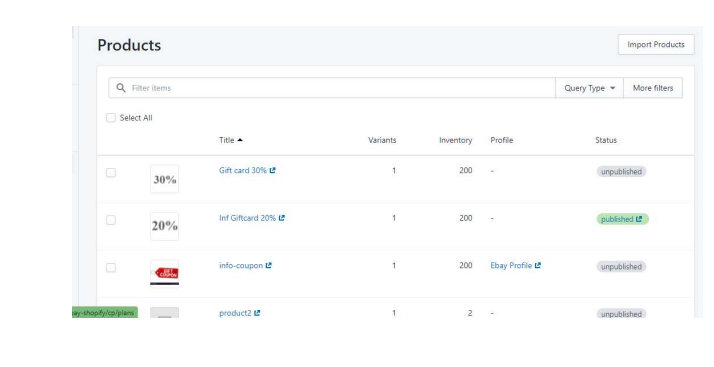Viewport: 714px width, 367px height.
Task: Open external link icon next to Inf Giftcard 20%
Action: [281, 218]
